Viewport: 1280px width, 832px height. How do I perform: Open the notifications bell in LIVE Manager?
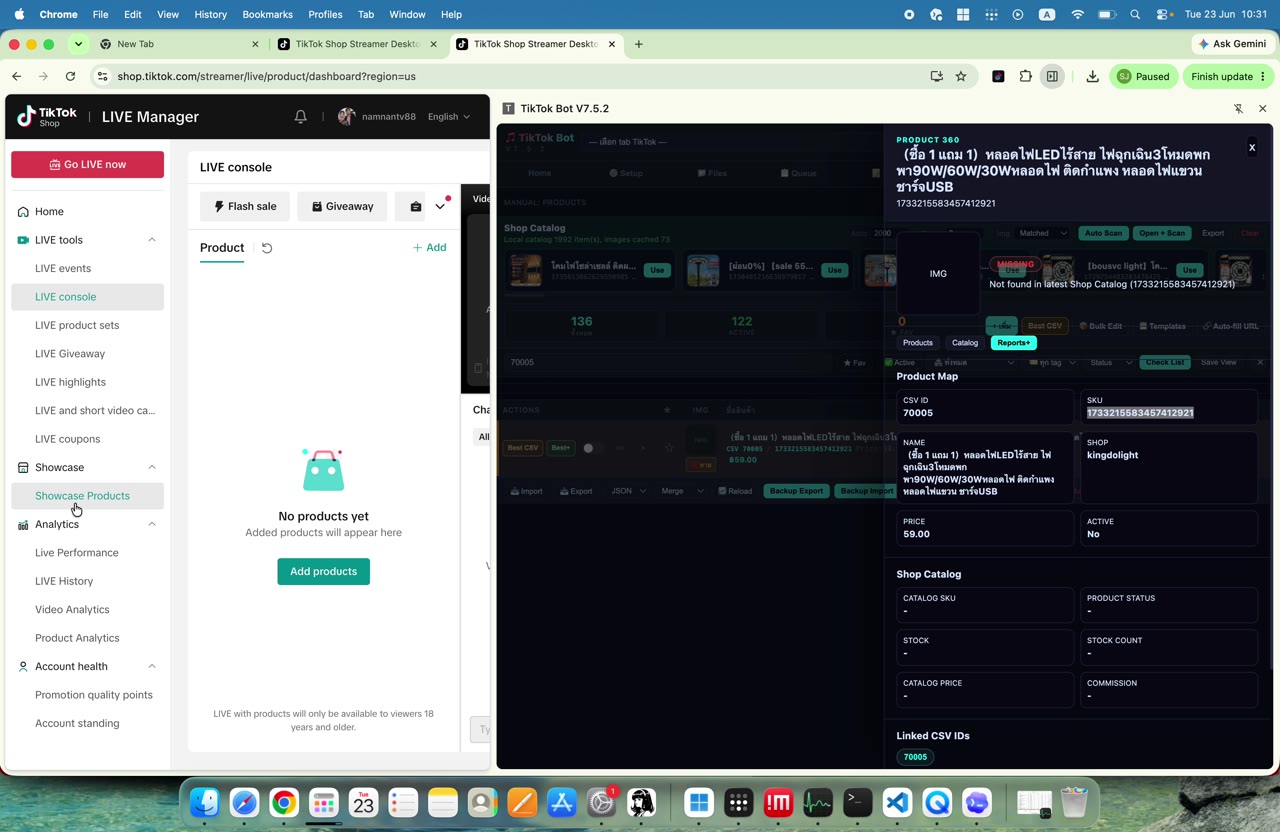point(300,117)
